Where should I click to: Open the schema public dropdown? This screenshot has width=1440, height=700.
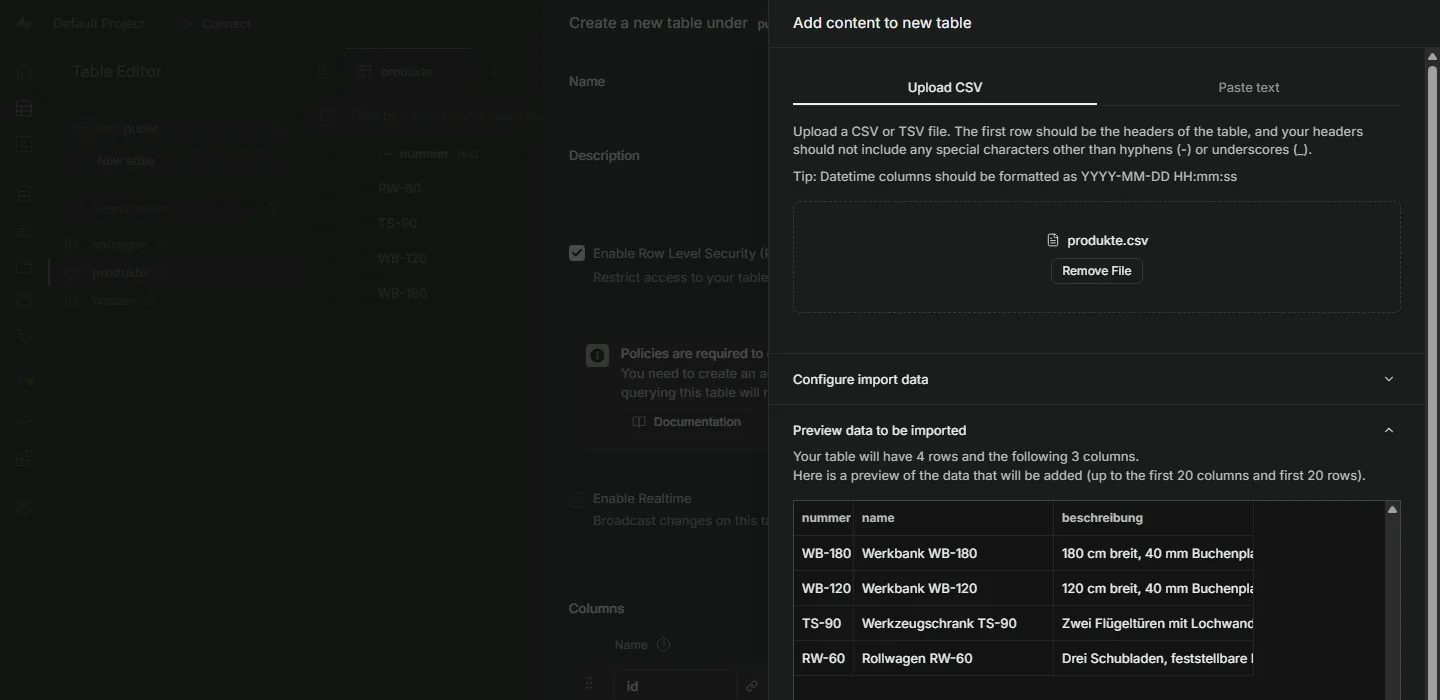coord(177,128)
